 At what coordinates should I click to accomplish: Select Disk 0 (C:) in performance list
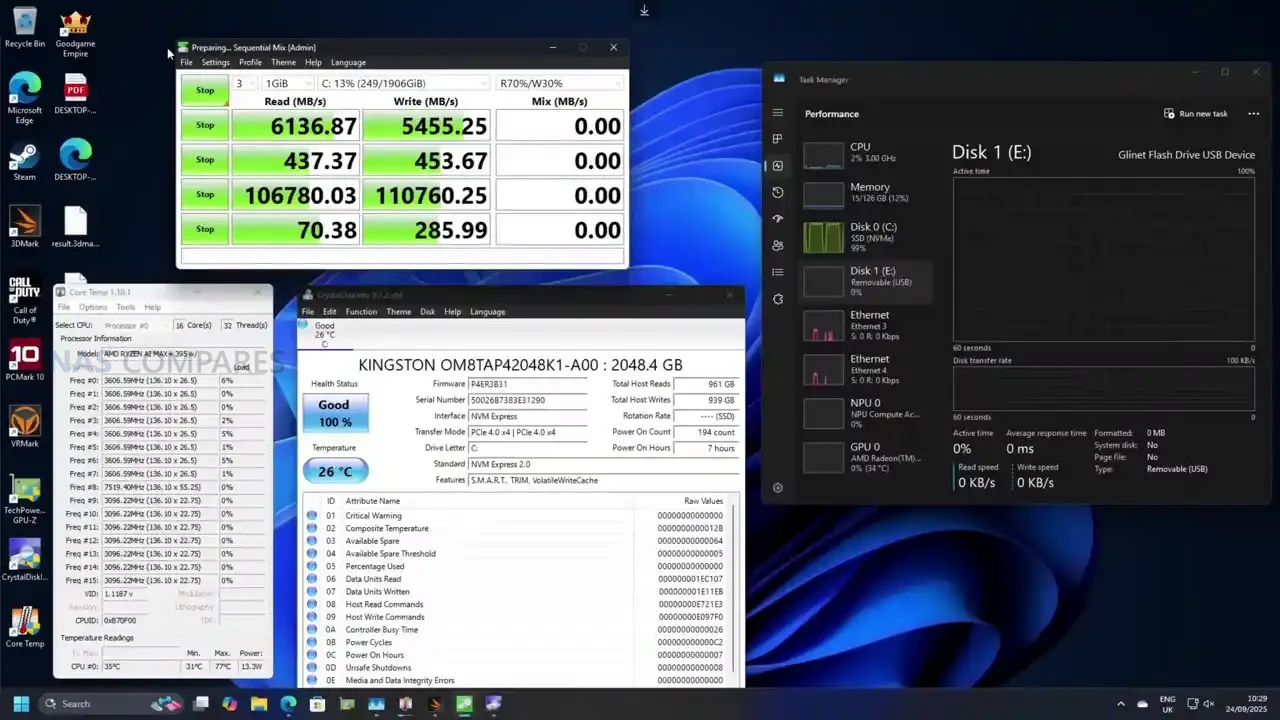click(x=867, y=237)
